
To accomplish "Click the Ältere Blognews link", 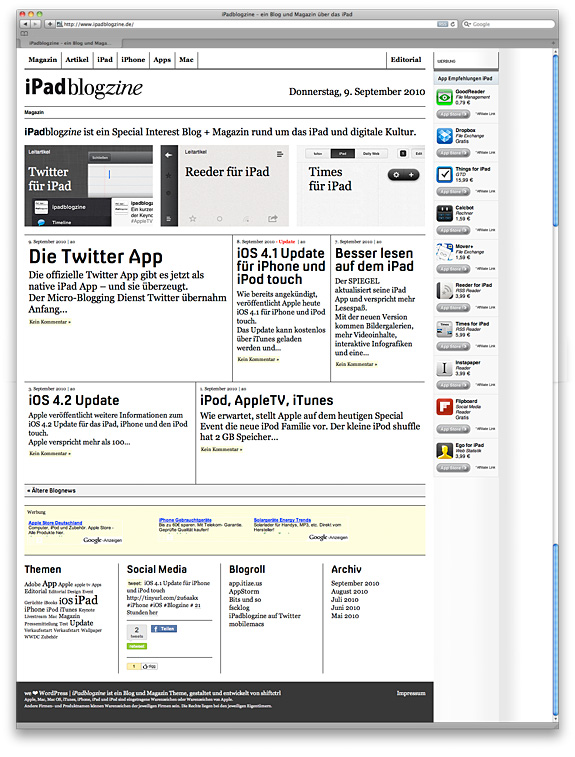I will 51,491.
